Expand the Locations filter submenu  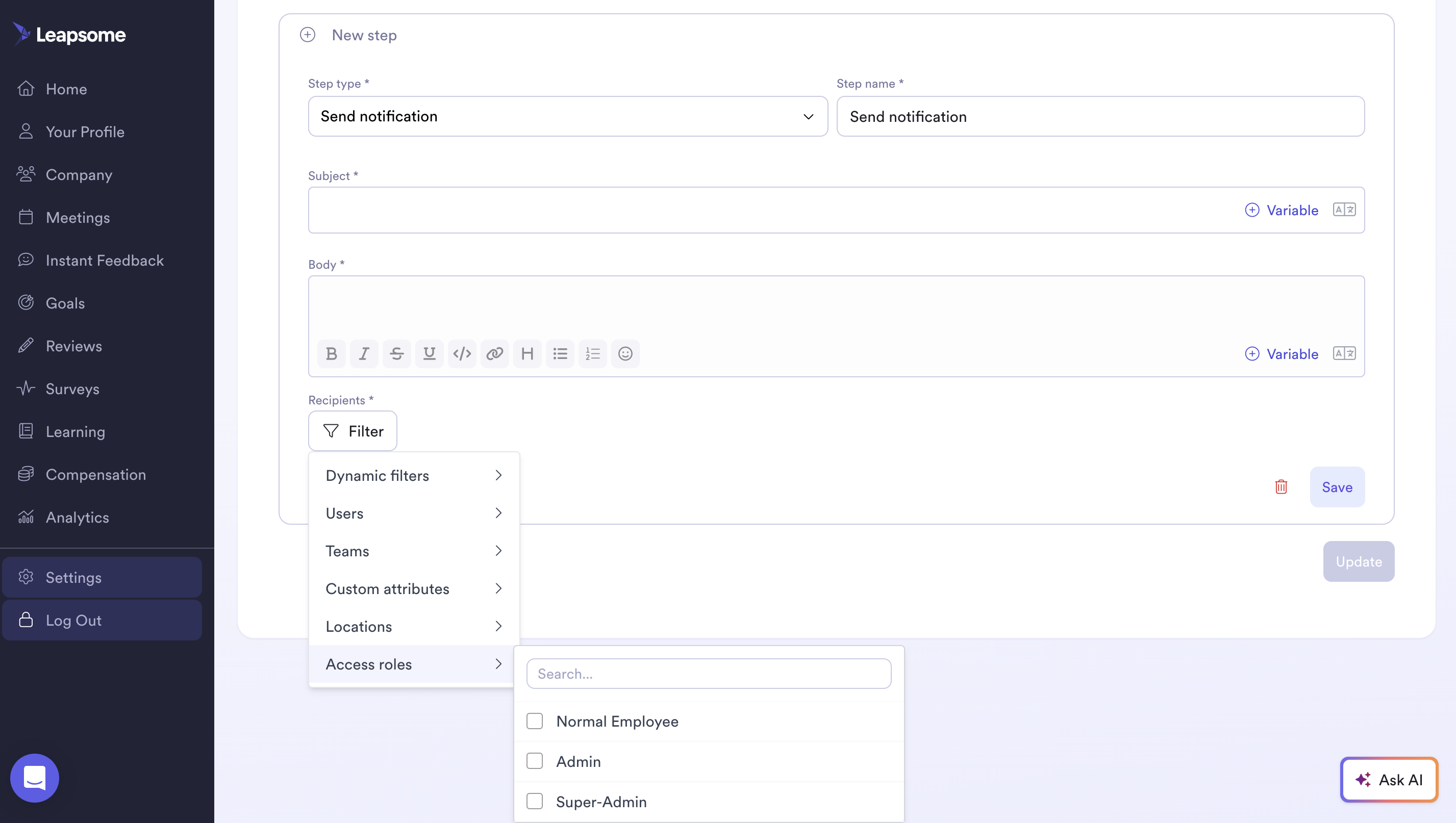tap(414, 626)
